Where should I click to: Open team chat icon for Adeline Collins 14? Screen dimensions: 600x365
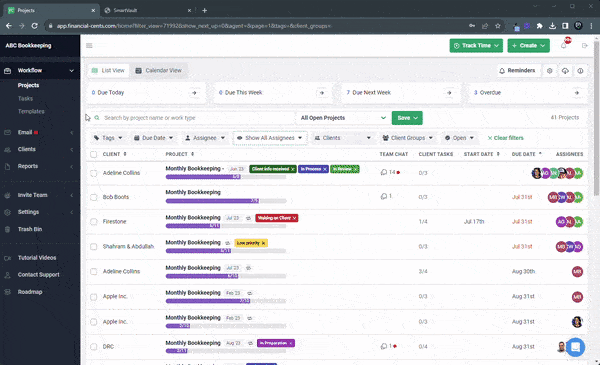point(384,172)
